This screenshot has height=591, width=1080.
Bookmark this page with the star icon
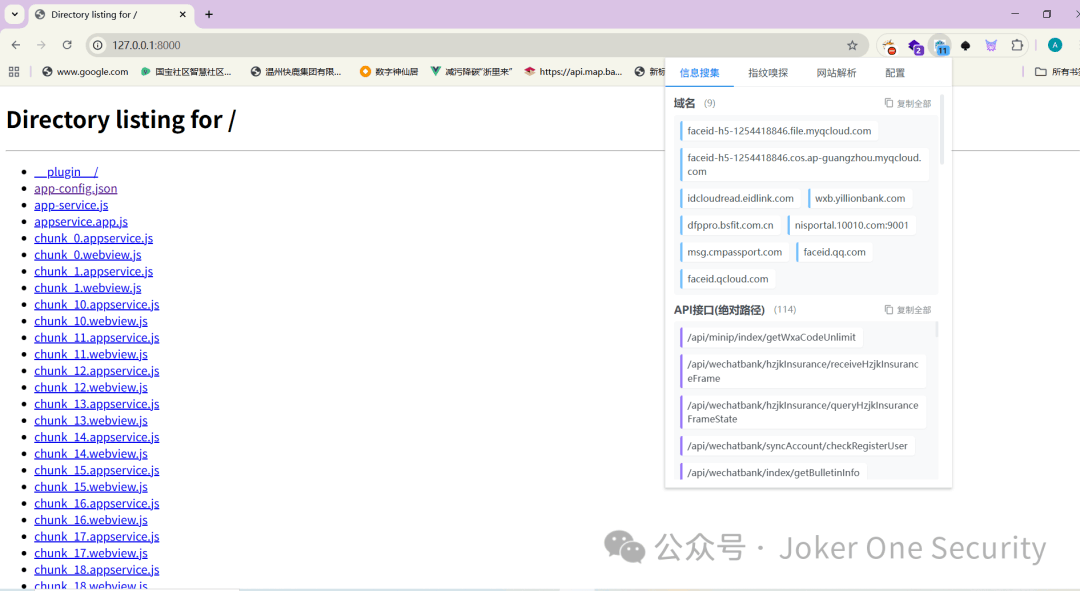[852, 45]
